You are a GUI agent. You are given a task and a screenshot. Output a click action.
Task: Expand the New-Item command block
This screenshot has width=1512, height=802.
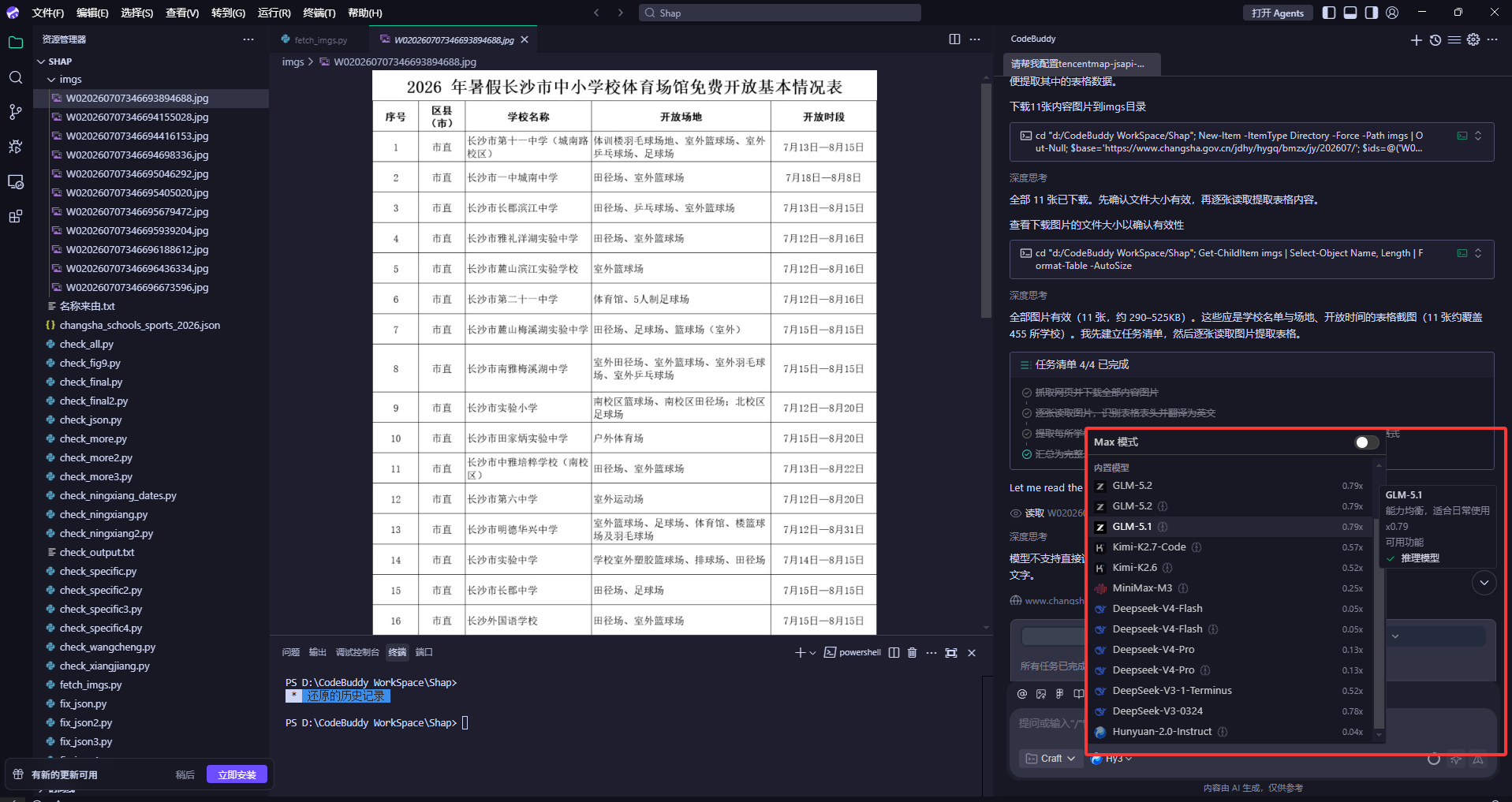point(1478,136)
